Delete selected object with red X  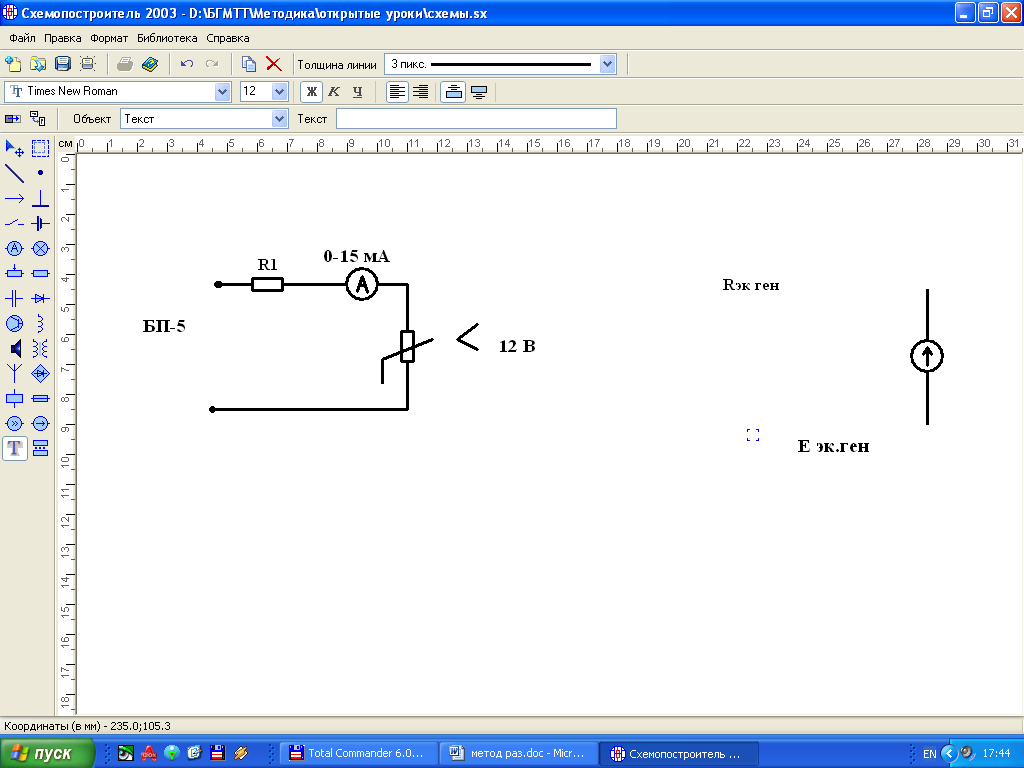tap(274, 64)
